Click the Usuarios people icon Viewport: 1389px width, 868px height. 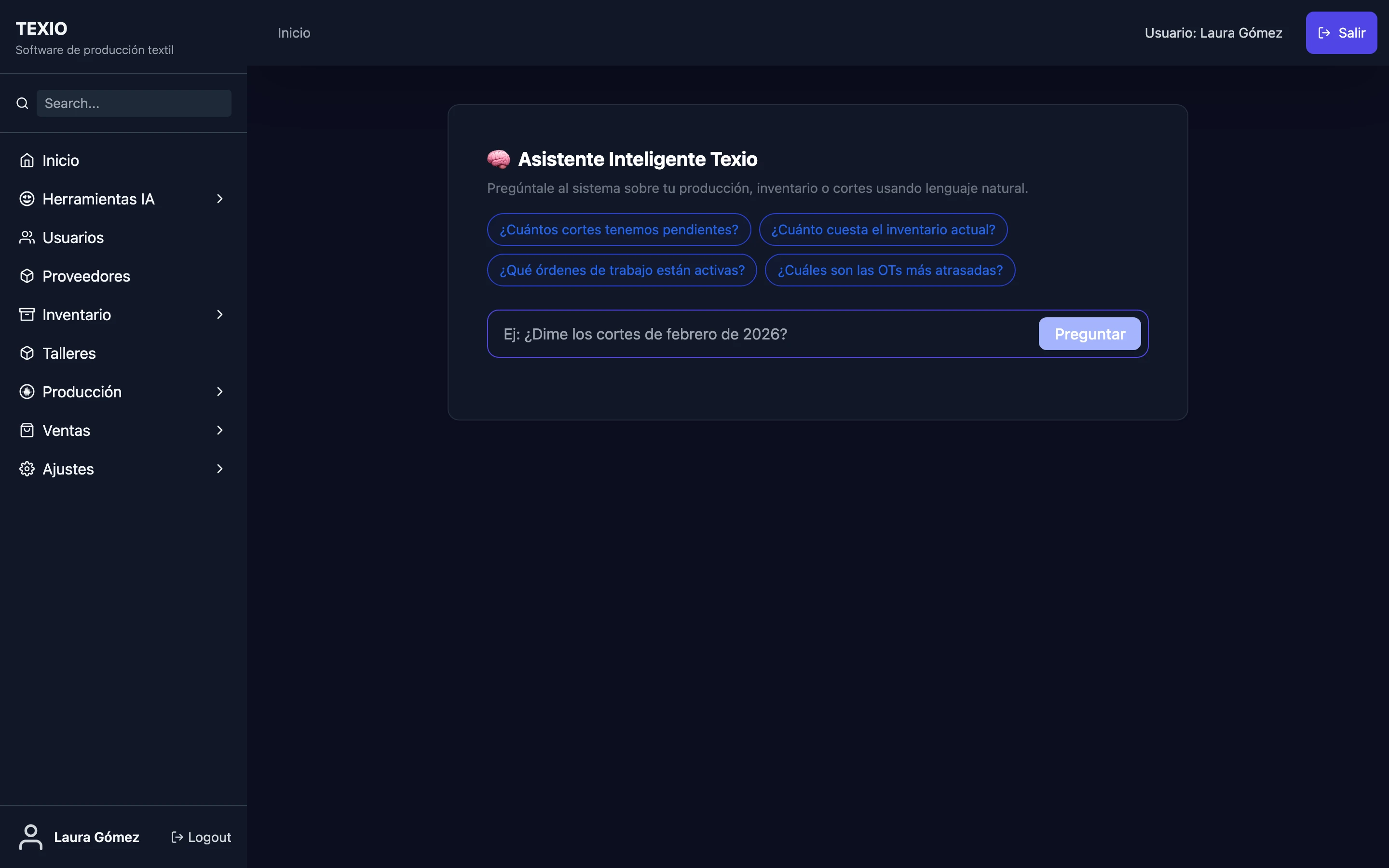[x=27, y=237]
